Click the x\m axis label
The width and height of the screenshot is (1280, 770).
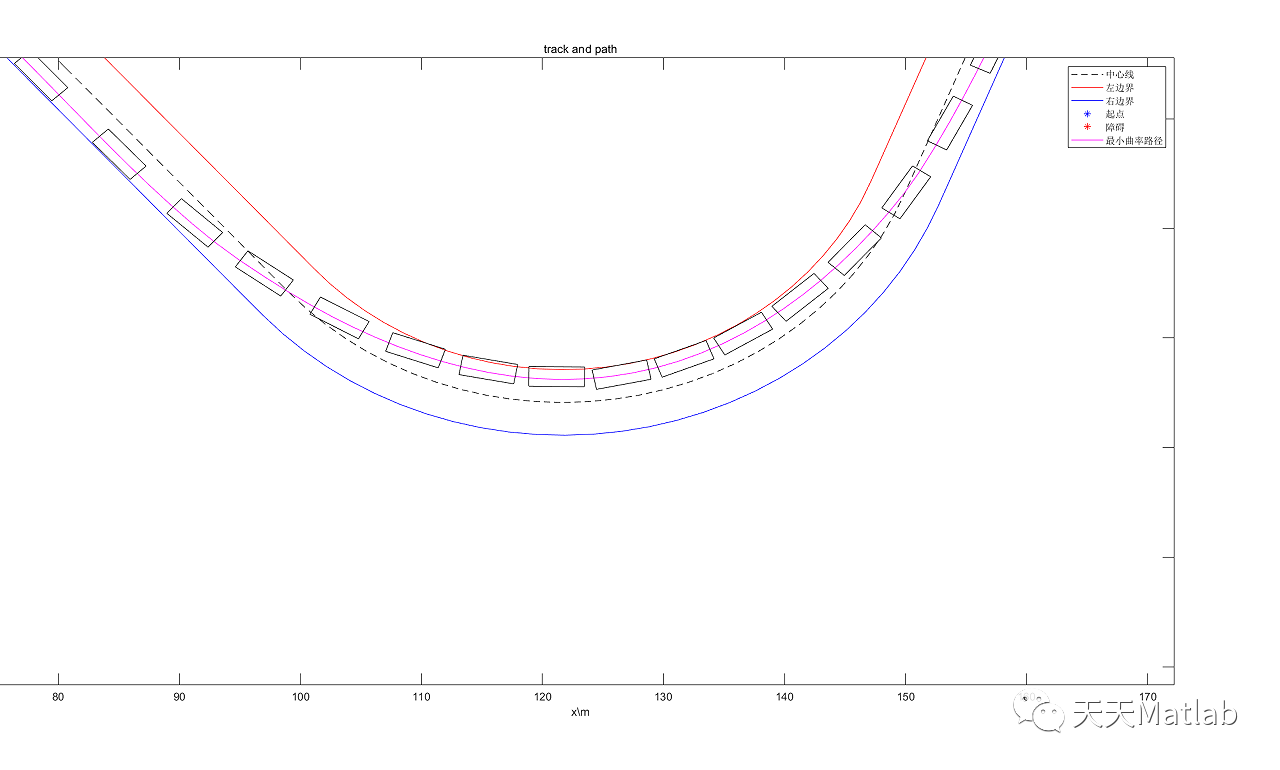pyautogui.click(x=580, y=712)
